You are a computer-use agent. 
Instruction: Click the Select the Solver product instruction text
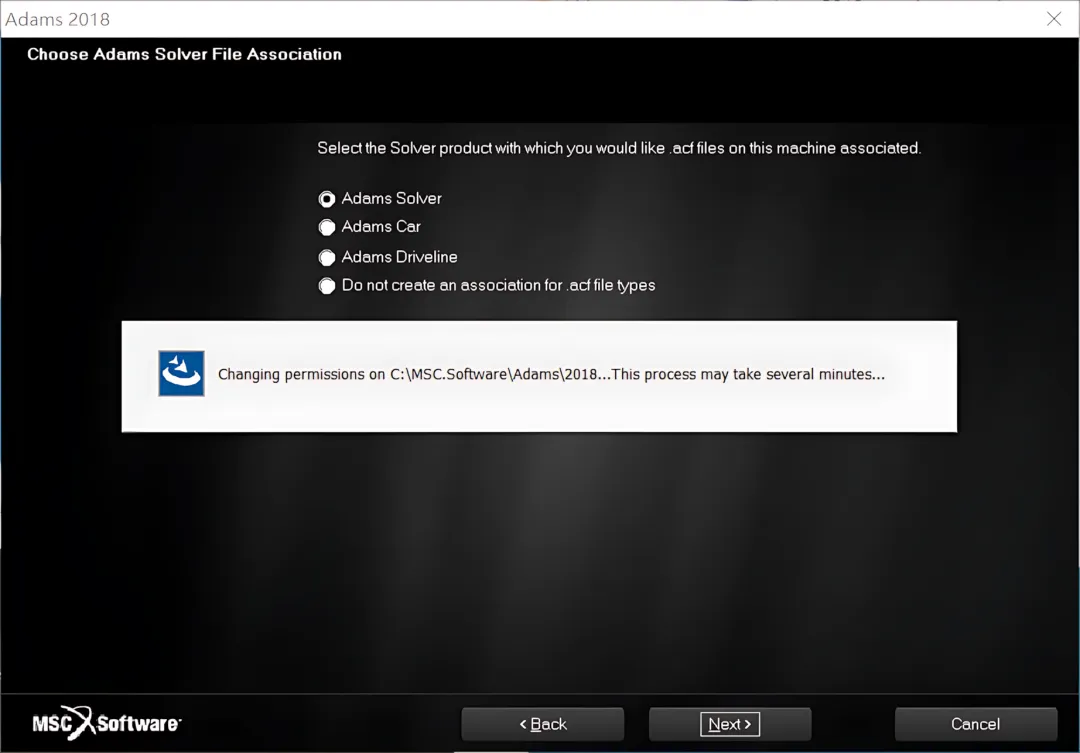click(619, 148)
